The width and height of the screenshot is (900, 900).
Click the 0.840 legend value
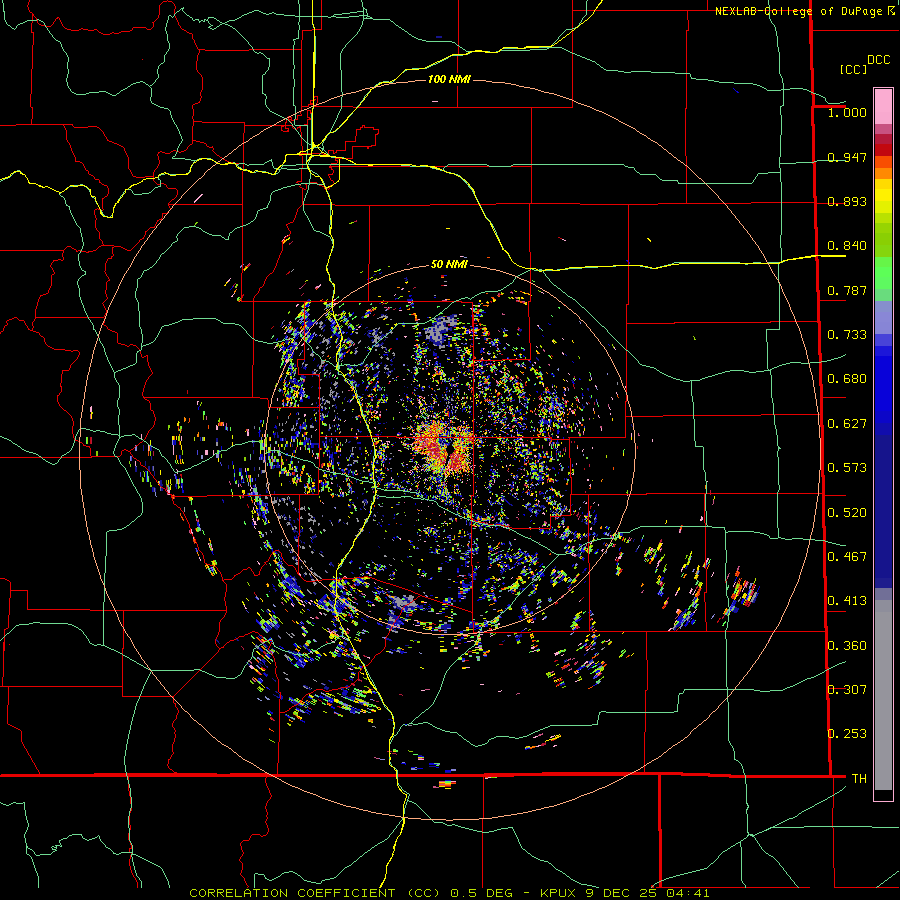pos(847,246)
